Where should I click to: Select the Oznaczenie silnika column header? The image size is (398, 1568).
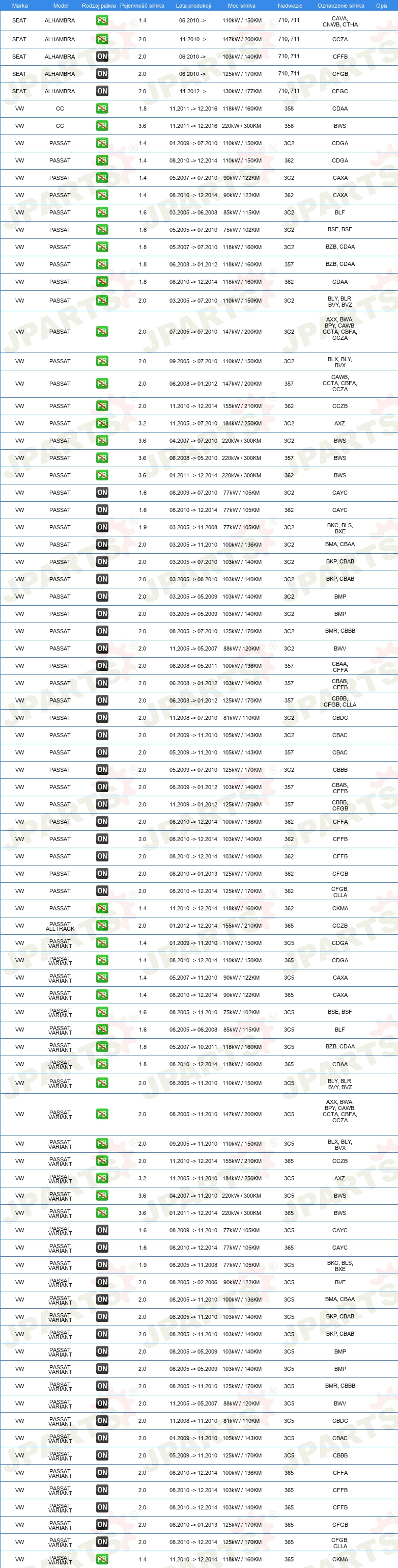340,6
